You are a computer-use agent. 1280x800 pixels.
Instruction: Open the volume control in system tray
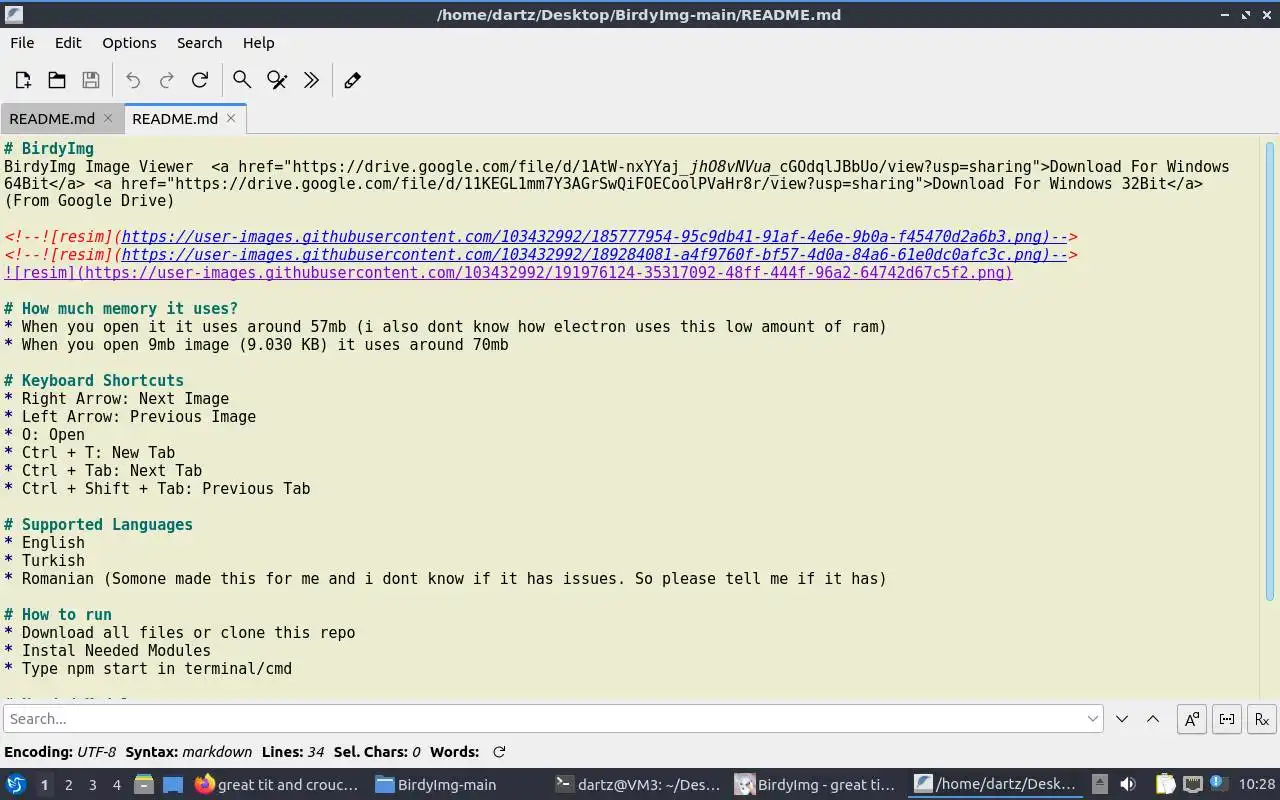(x=1128, y=785)
